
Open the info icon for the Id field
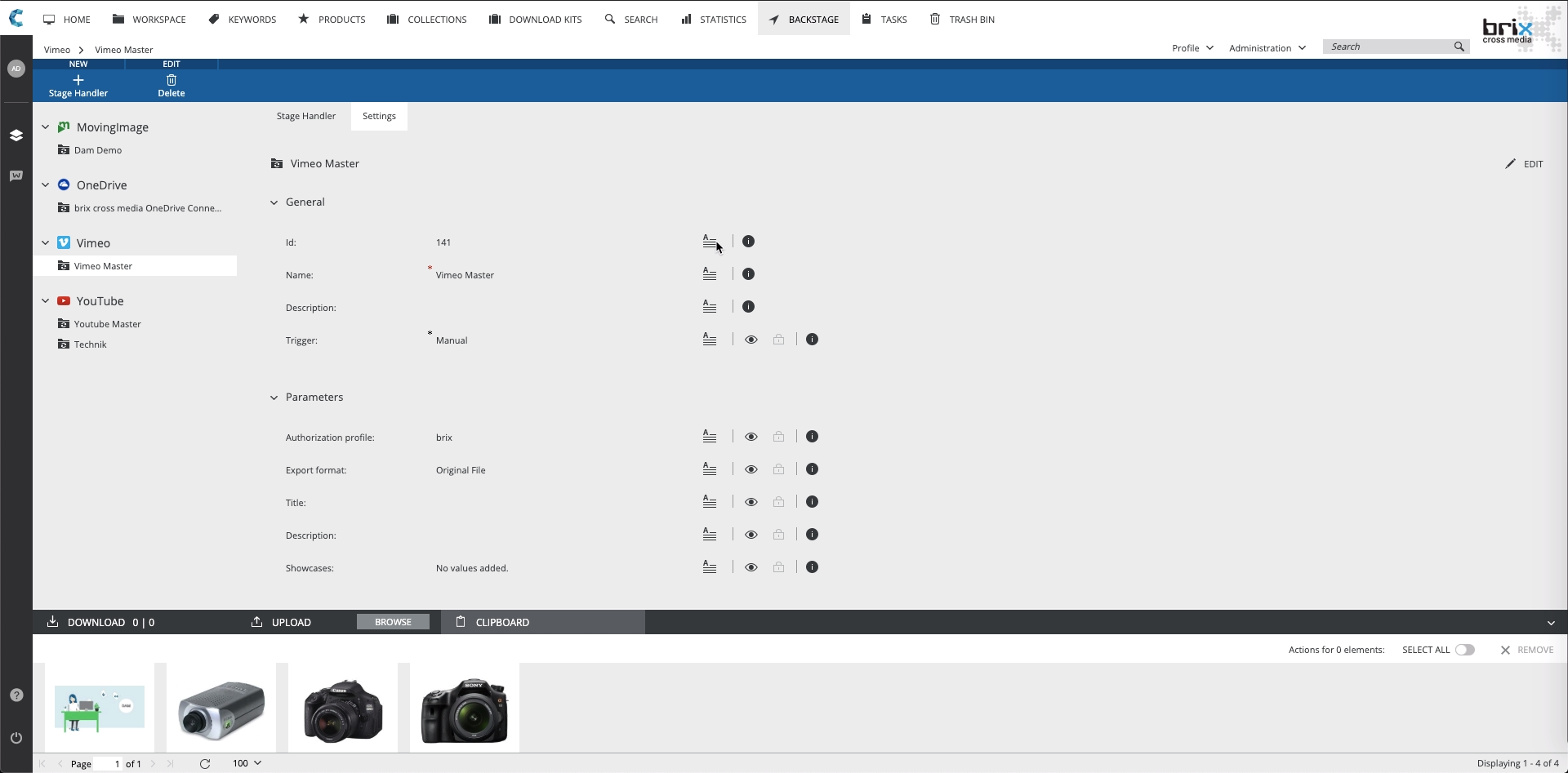748,242
